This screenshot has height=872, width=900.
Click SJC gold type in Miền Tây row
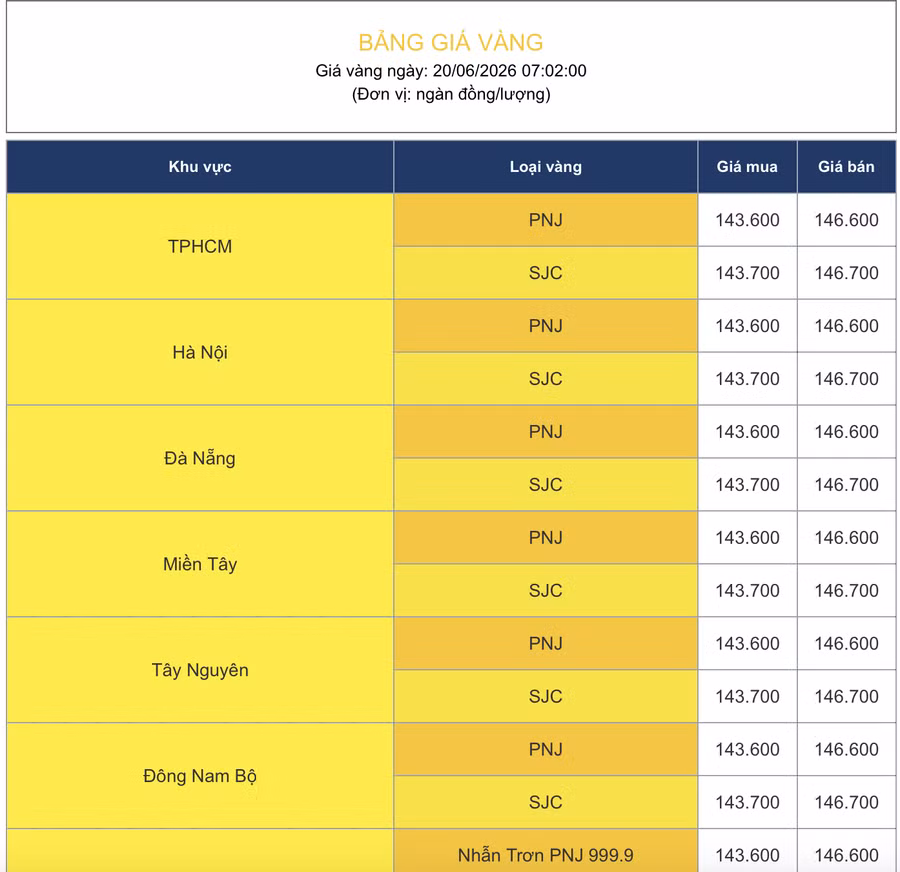point(545,590)
